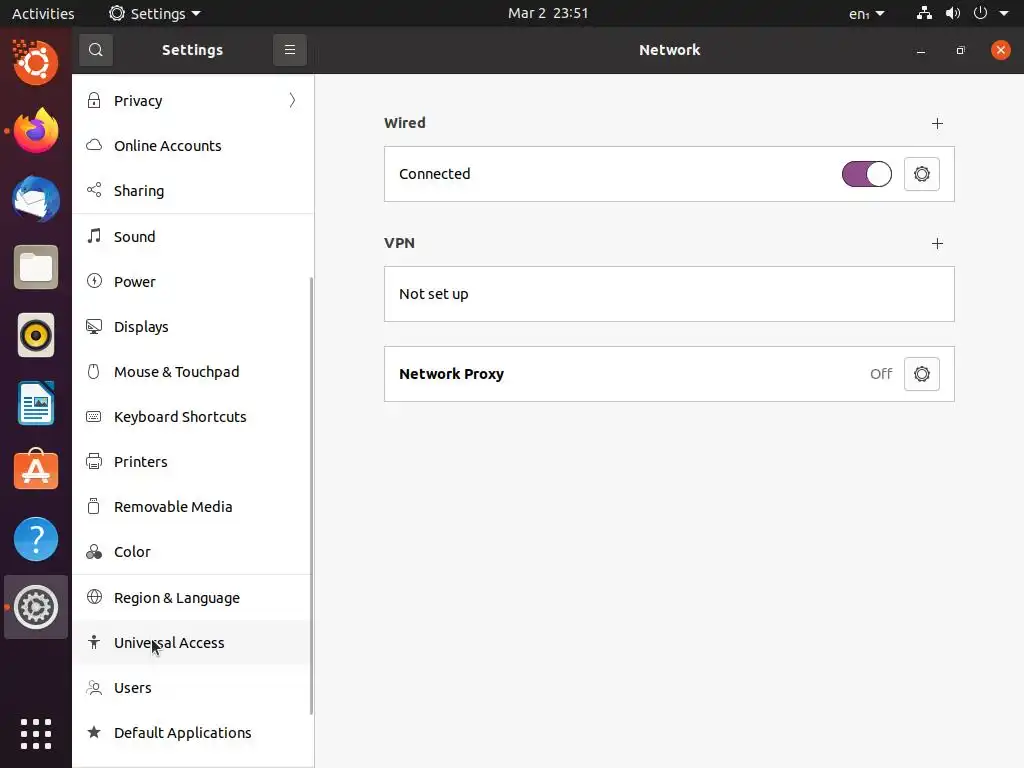
Task: Open the Universal Access panel
Action: coord(169,643)
